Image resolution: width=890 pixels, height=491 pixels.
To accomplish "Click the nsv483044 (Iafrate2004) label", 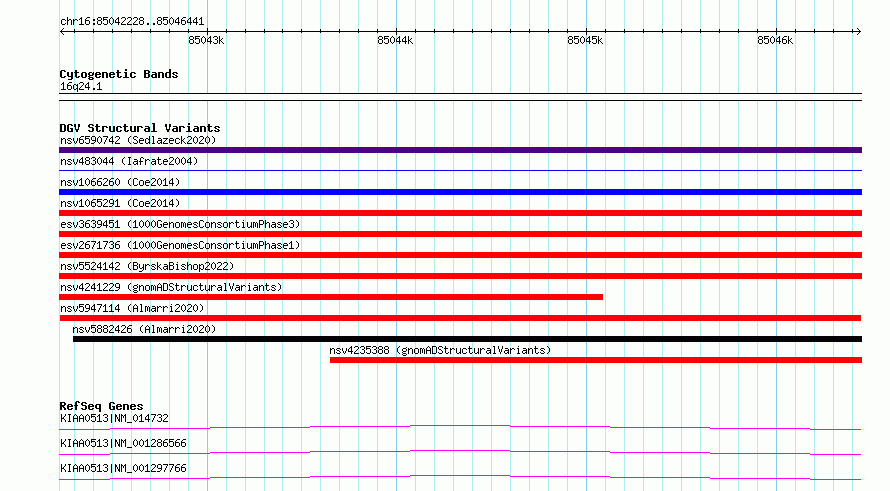I will [129, 161].
